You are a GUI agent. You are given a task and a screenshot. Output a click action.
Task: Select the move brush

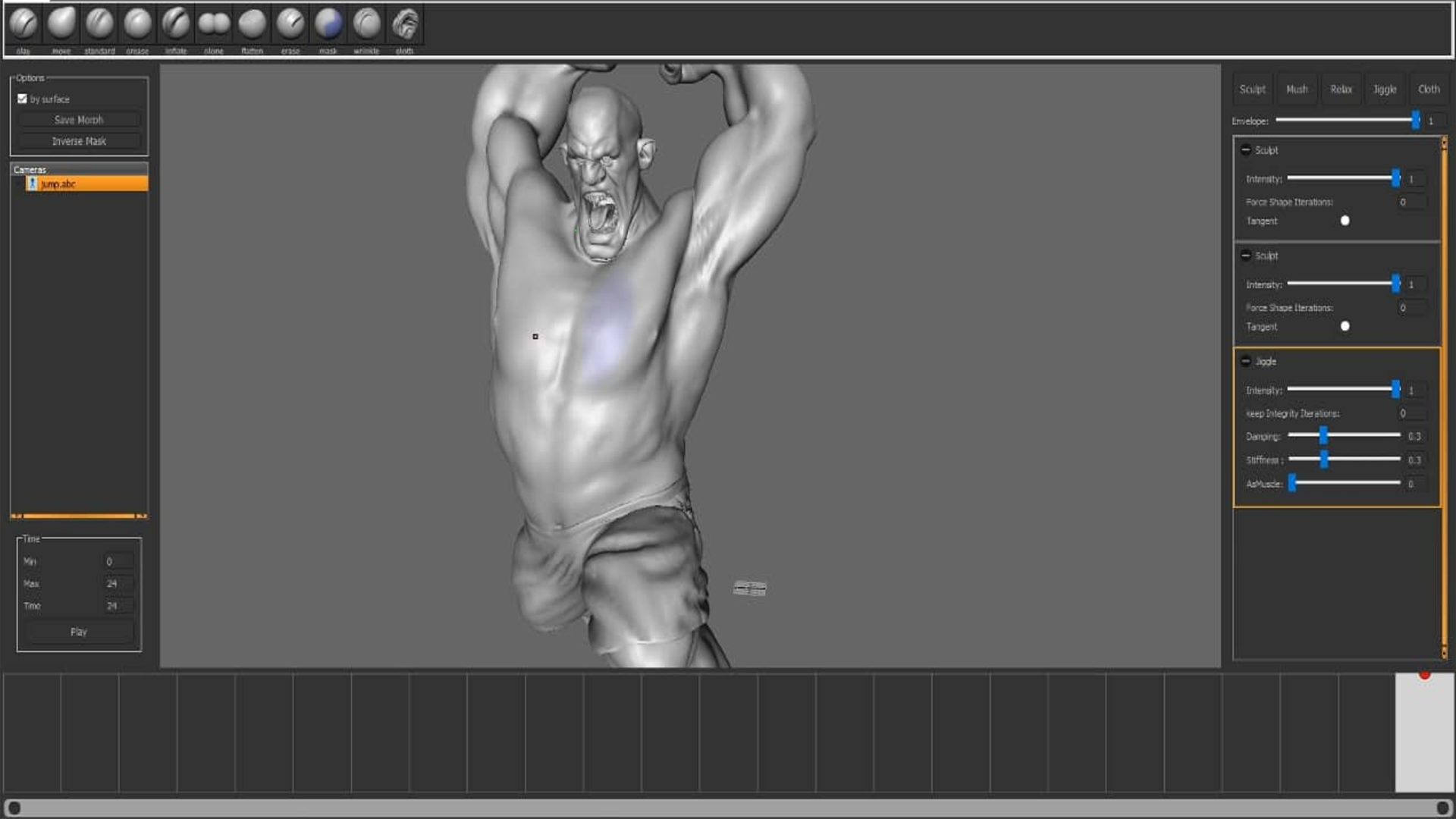pyautogui.click(x=61, y=24)
